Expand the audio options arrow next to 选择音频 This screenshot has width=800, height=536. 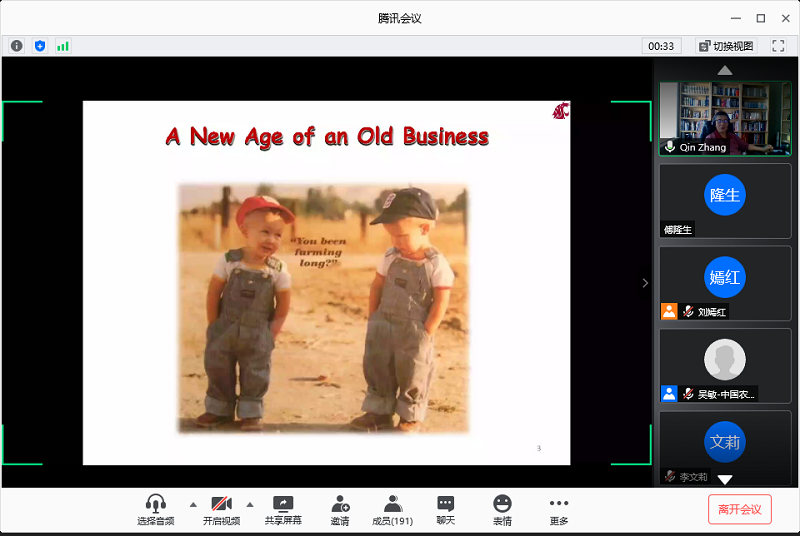coord(193,504)
